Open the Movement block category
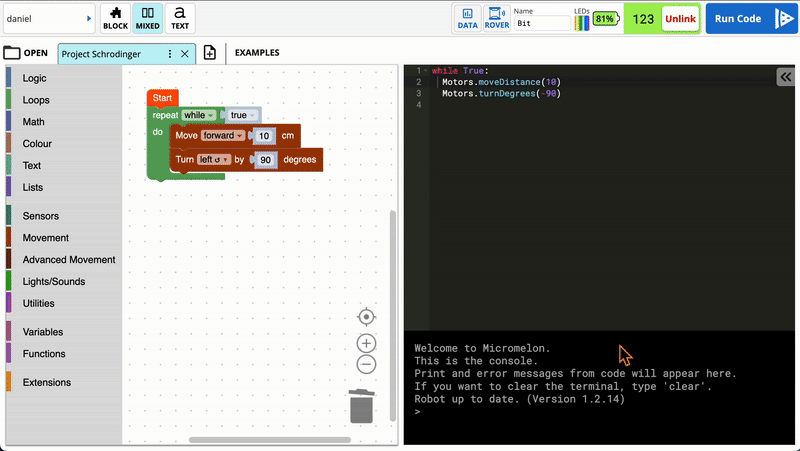This screenshot has height=451, width=800. [x=45, y=238]
